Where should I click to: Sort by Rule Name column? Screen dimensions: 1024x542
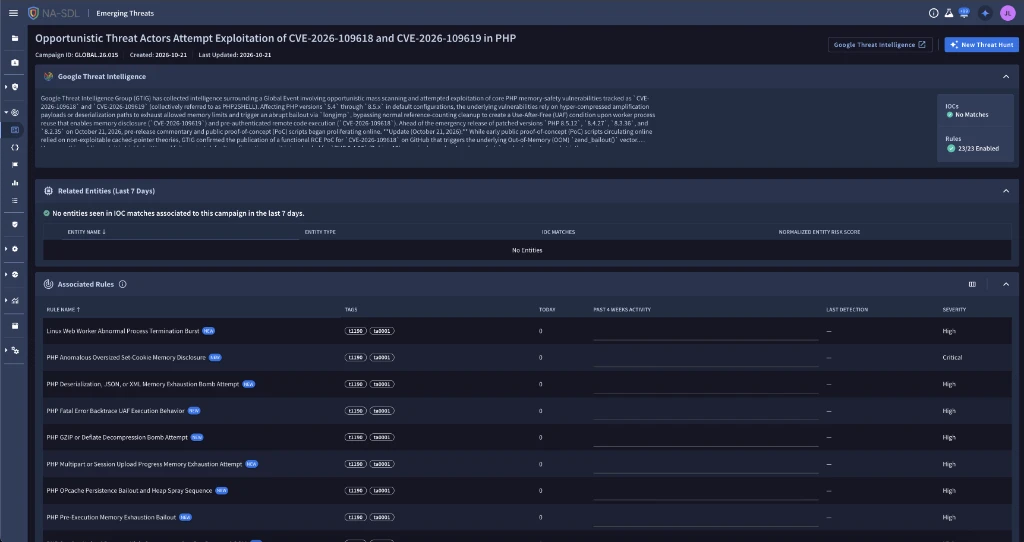pyautogui.click(x=63, y=310)
